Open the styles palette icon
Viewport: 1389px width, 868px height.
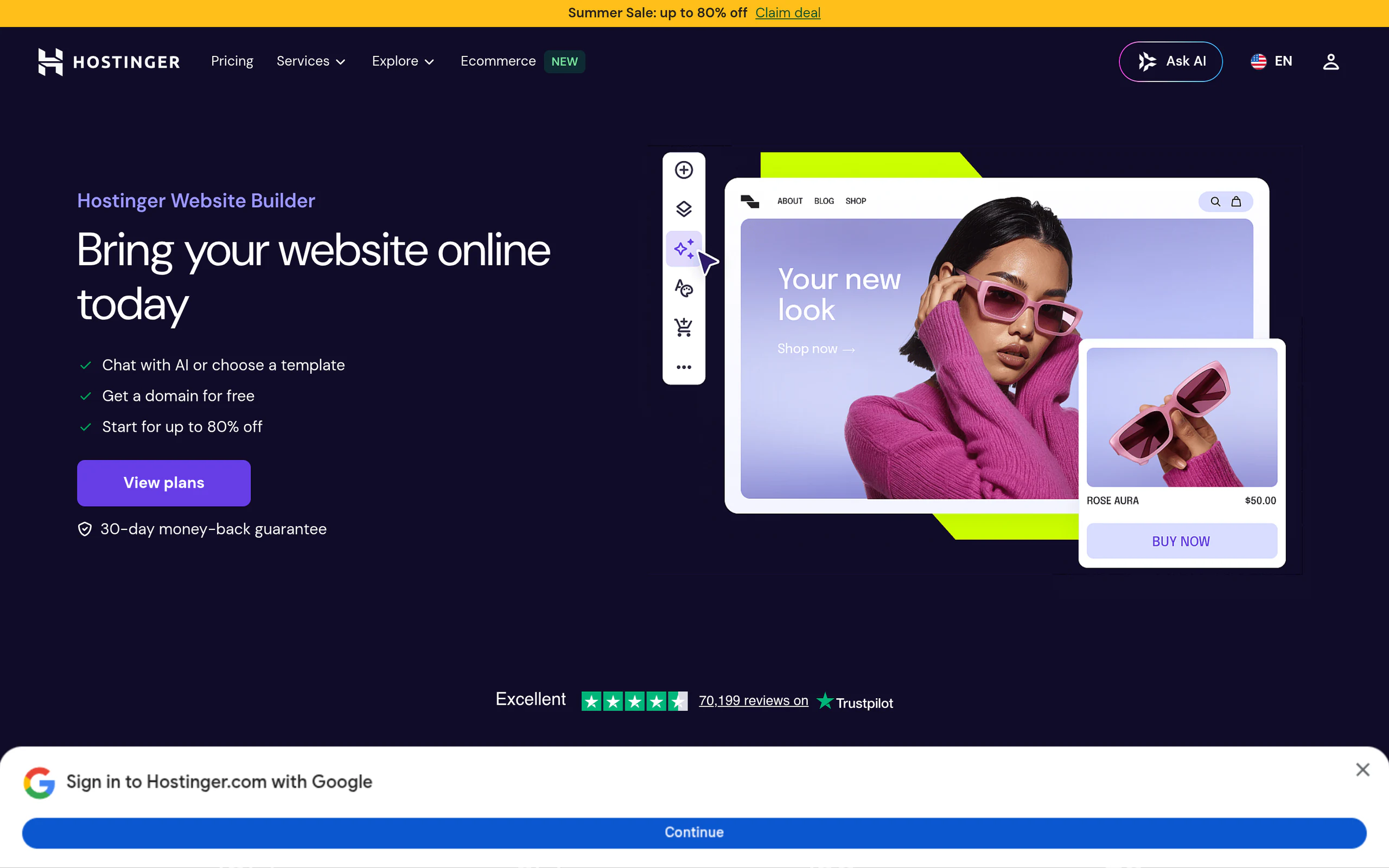click(684, 288)
